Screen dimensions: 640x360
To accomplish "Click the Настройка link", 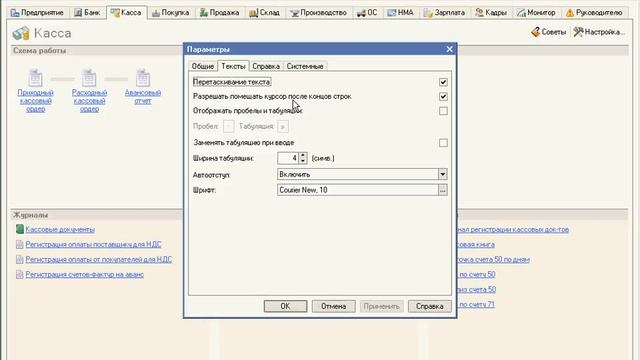I will 604,32.
